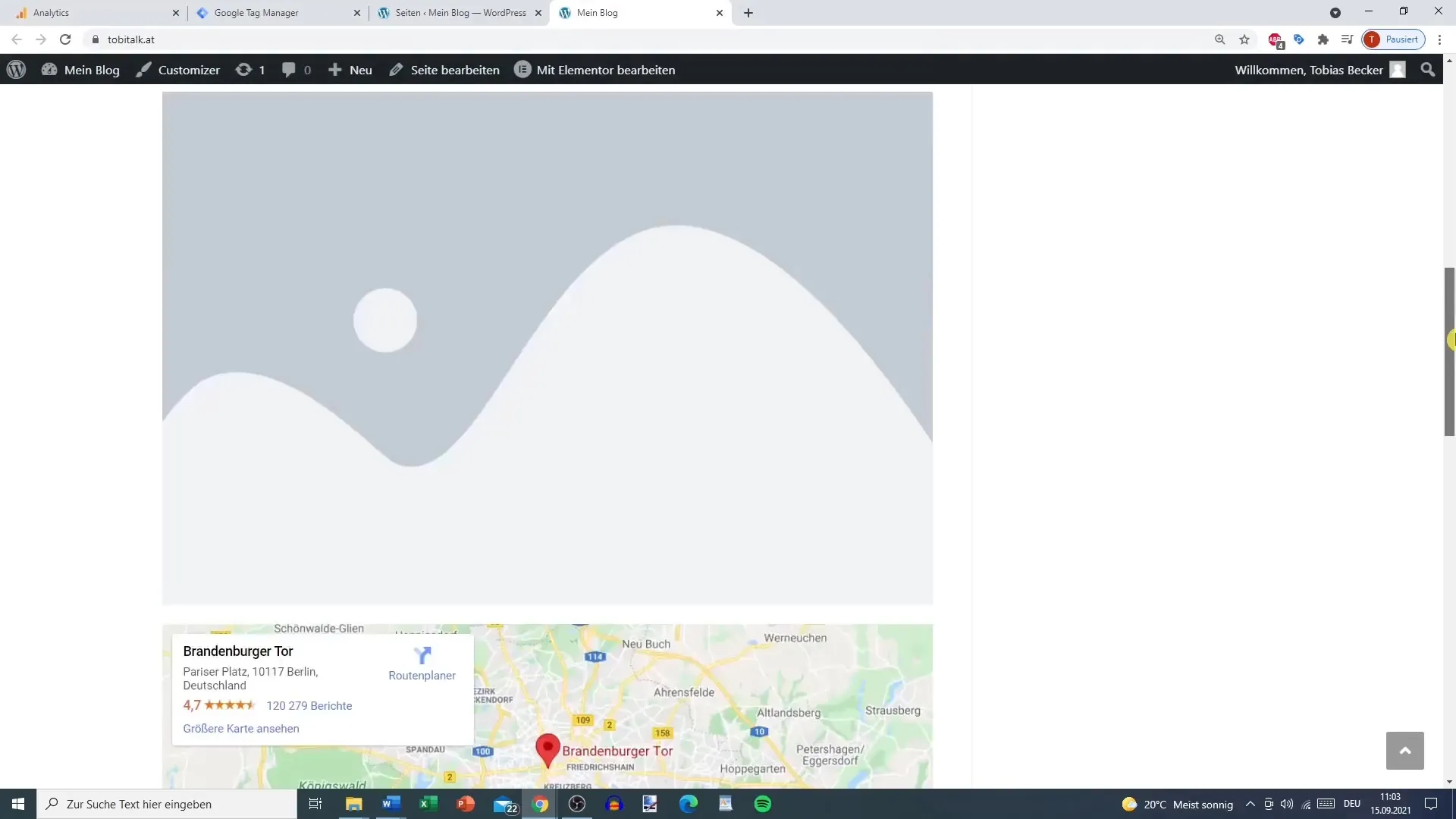Switch to Seiten ‹ Mein Blog WordPress tab

(460, 13)
